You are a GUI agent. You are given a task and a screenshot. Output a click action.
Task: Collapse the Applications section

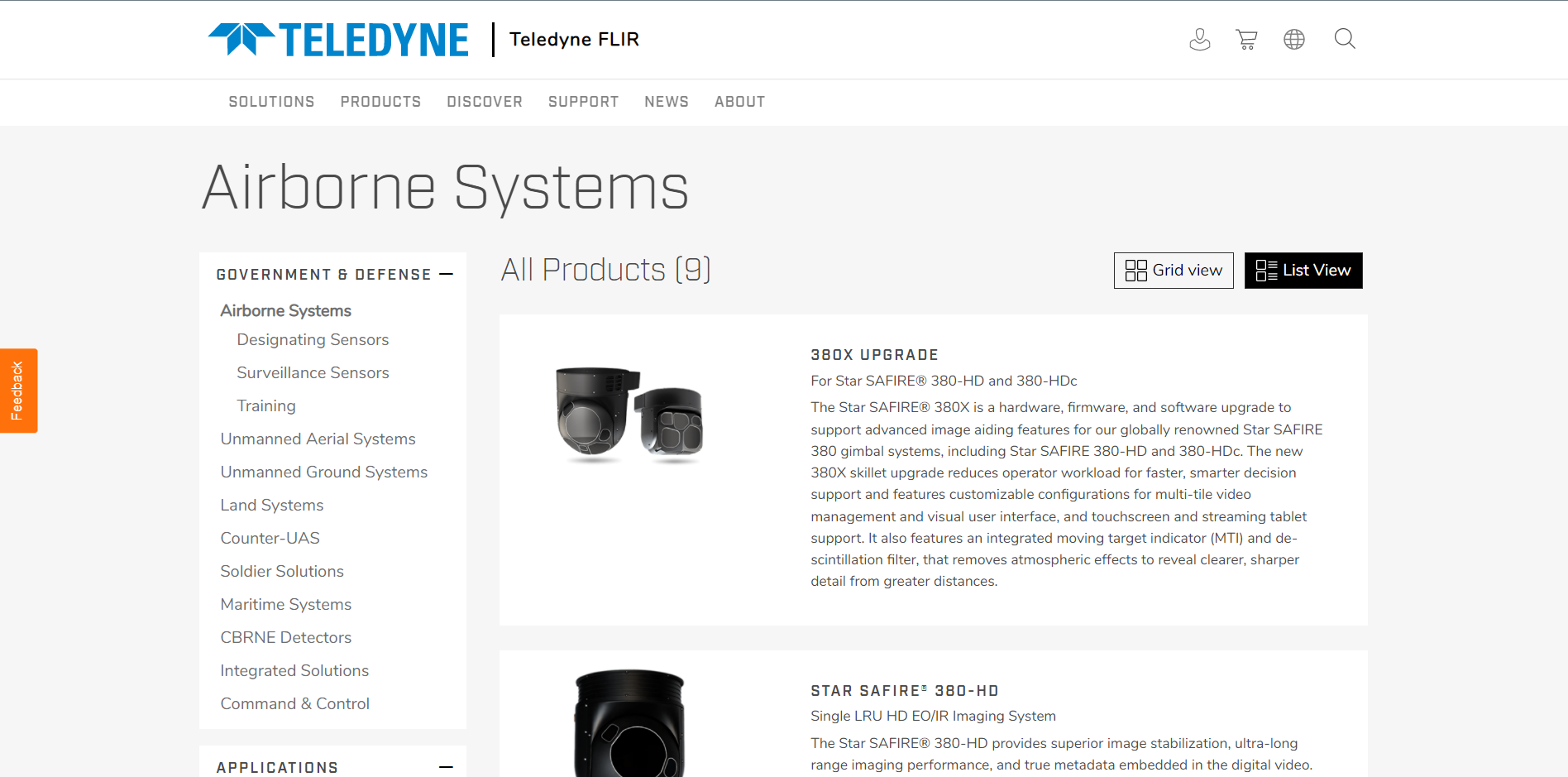click(447, 767)
